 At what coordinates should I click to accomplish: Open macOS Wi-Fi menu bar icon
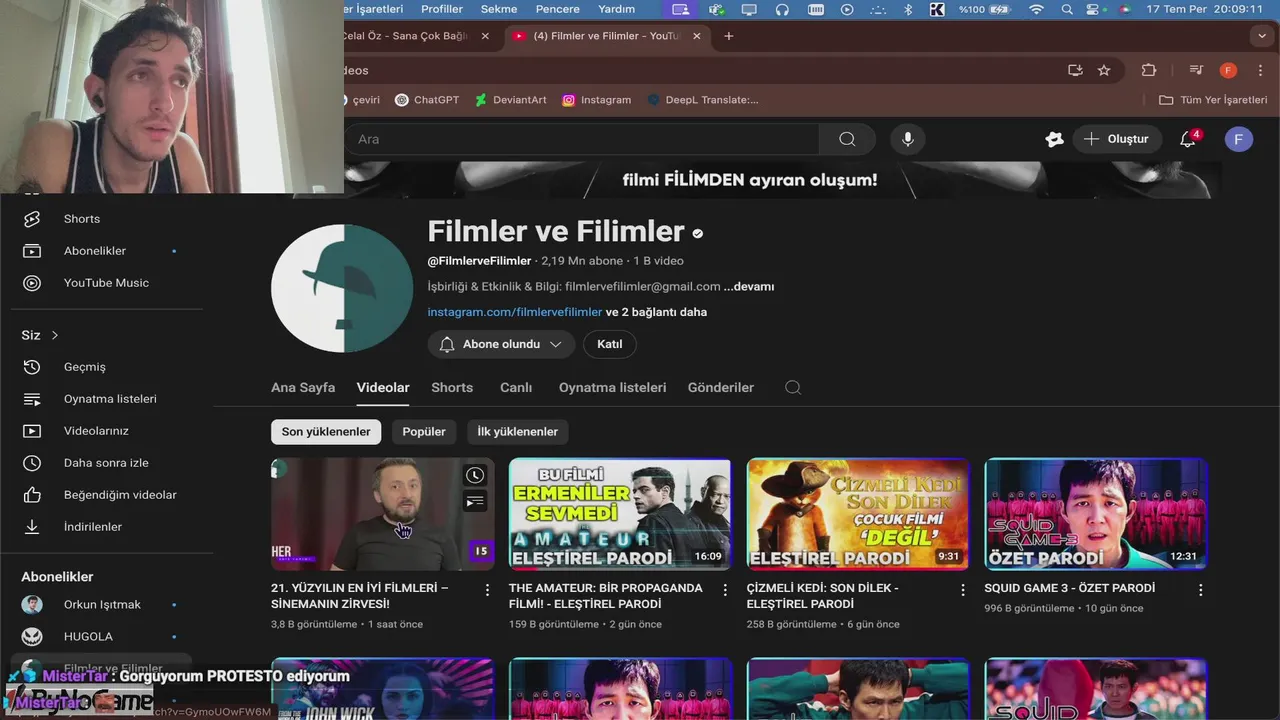click(1036, 9)
